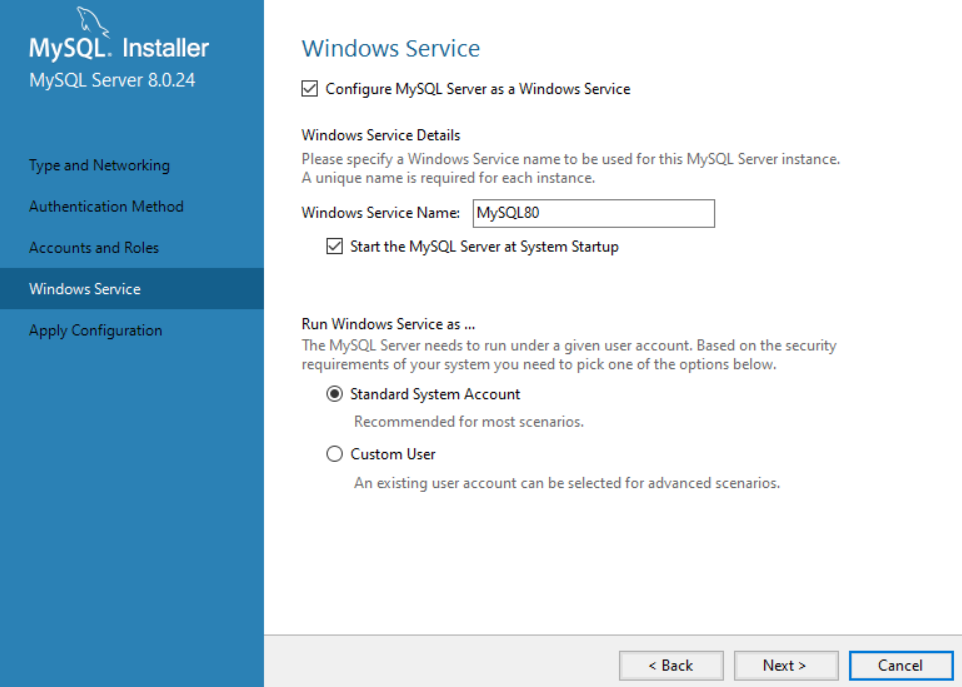This screenshot has height=687, width=962.
Task: Click the Windows Service Name: label
Action: coord(380,213)
